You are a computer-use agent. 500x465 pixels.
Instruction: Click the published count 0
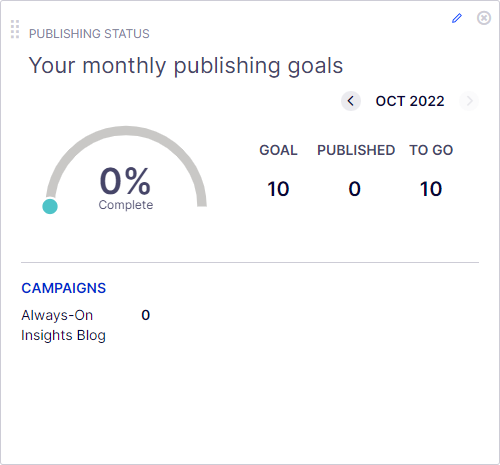pos(355,189)
